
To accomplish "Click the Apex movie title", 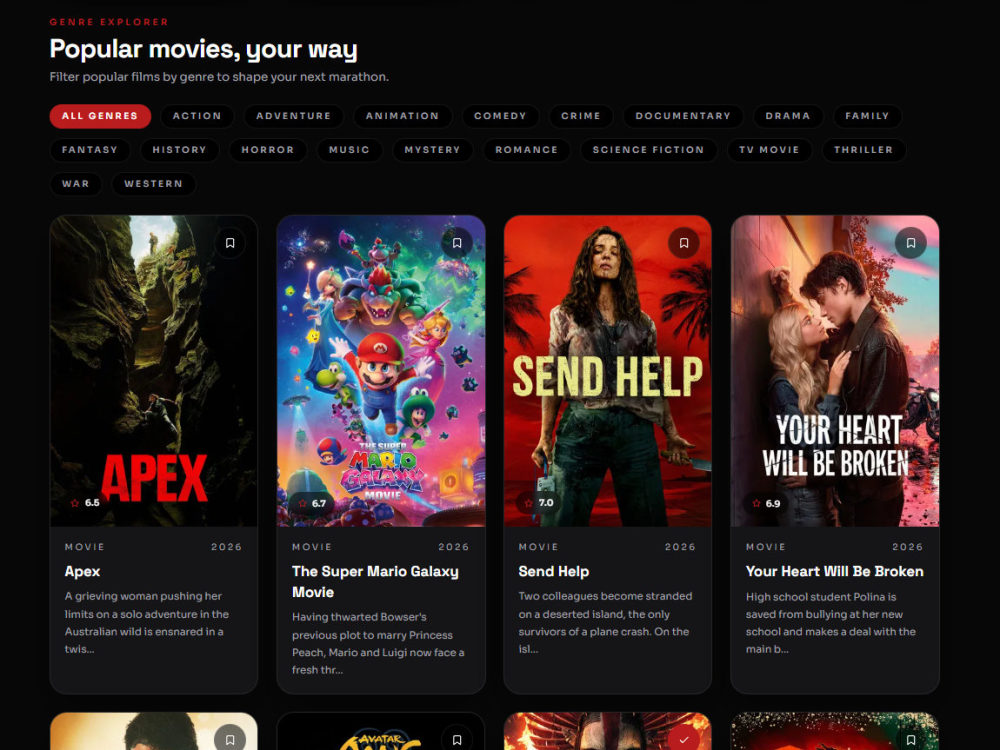I will point(82,571).
